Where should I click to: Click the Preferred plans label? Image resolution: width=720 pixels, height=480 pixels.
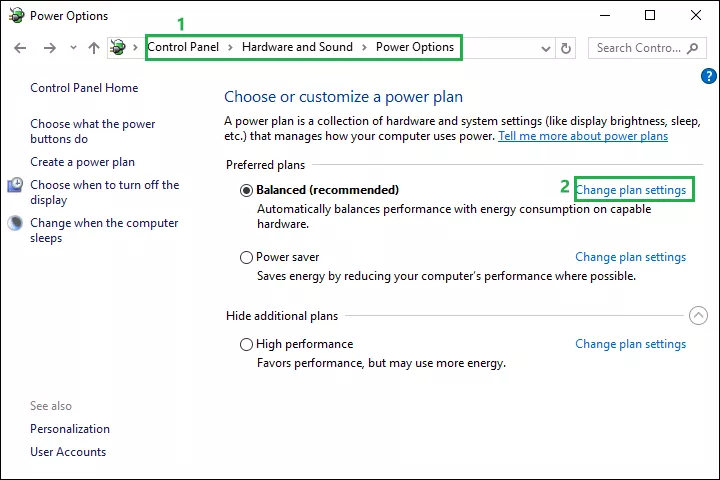(265, 165)
